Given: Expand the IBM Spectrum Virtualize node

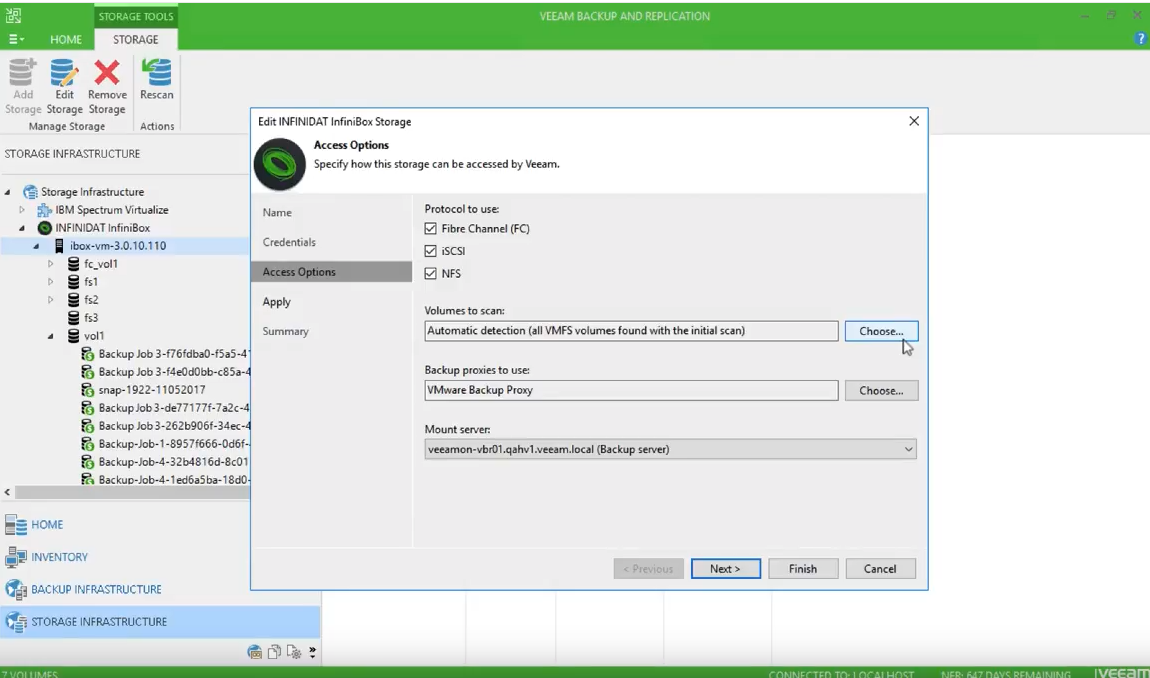Looking at the screenshot, I should [22, 210].
